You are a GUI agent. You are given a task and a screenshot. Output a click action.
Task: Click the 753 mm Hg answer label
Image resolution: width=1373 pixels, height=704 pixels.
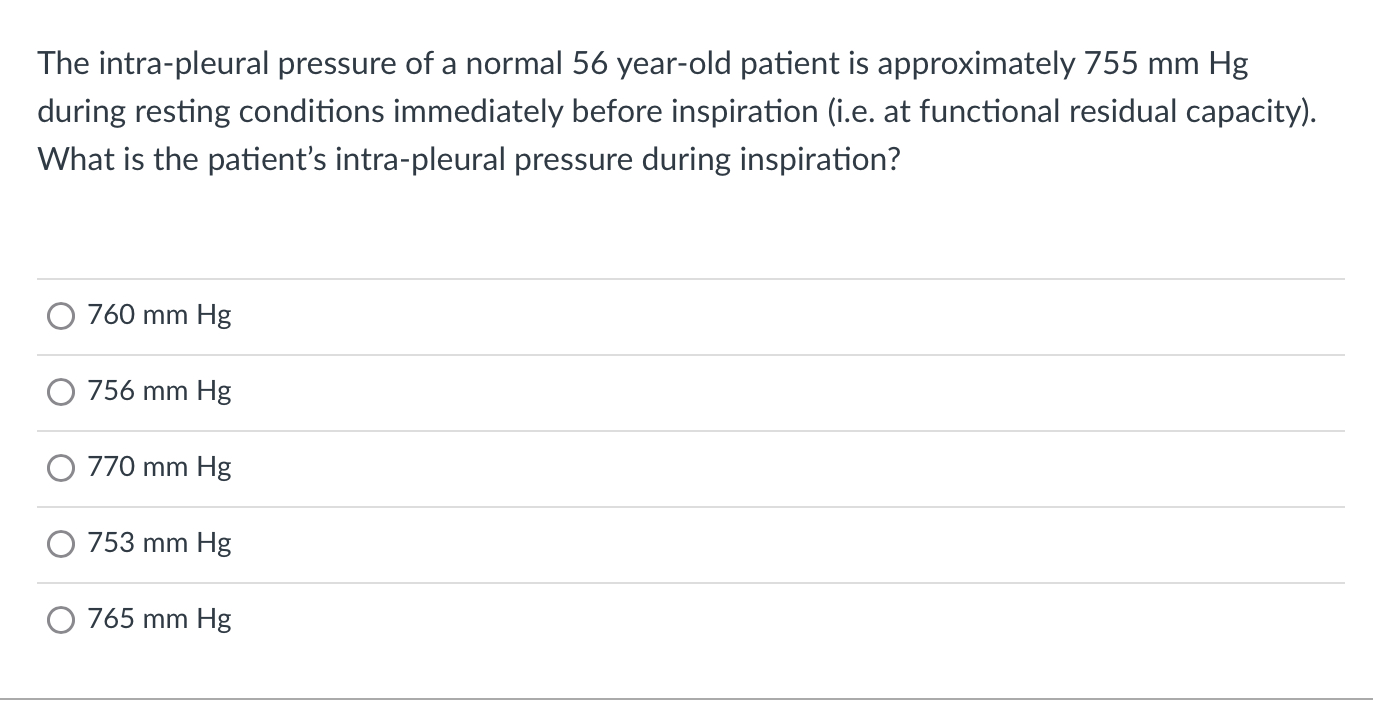158,543
